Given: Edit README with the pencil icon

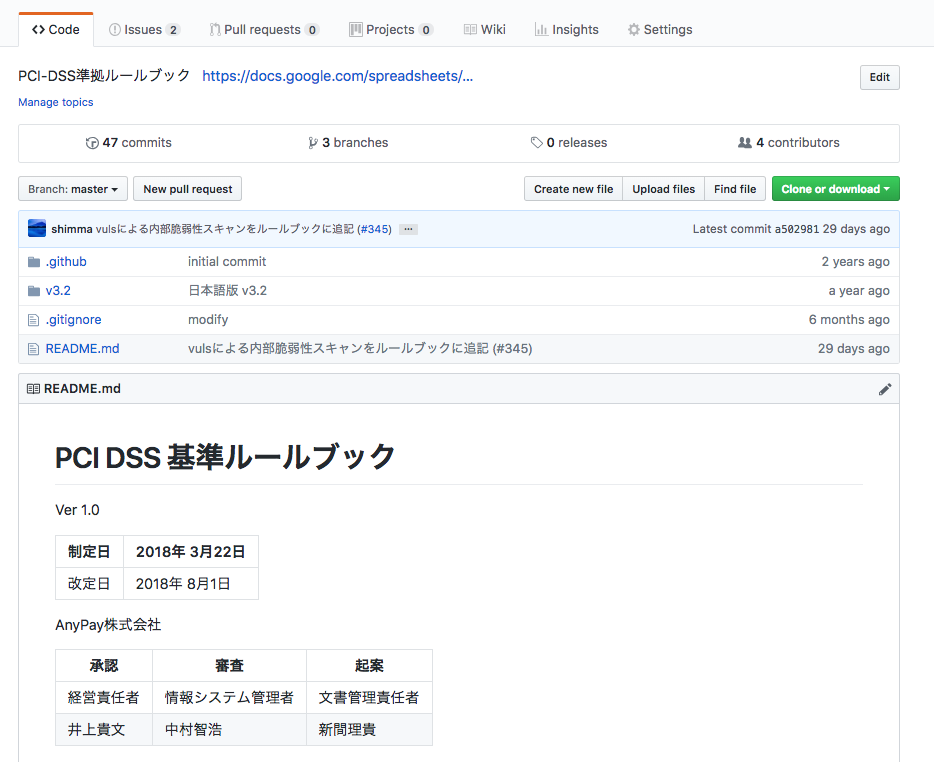Looking at the screenshot, I should 885,389.
